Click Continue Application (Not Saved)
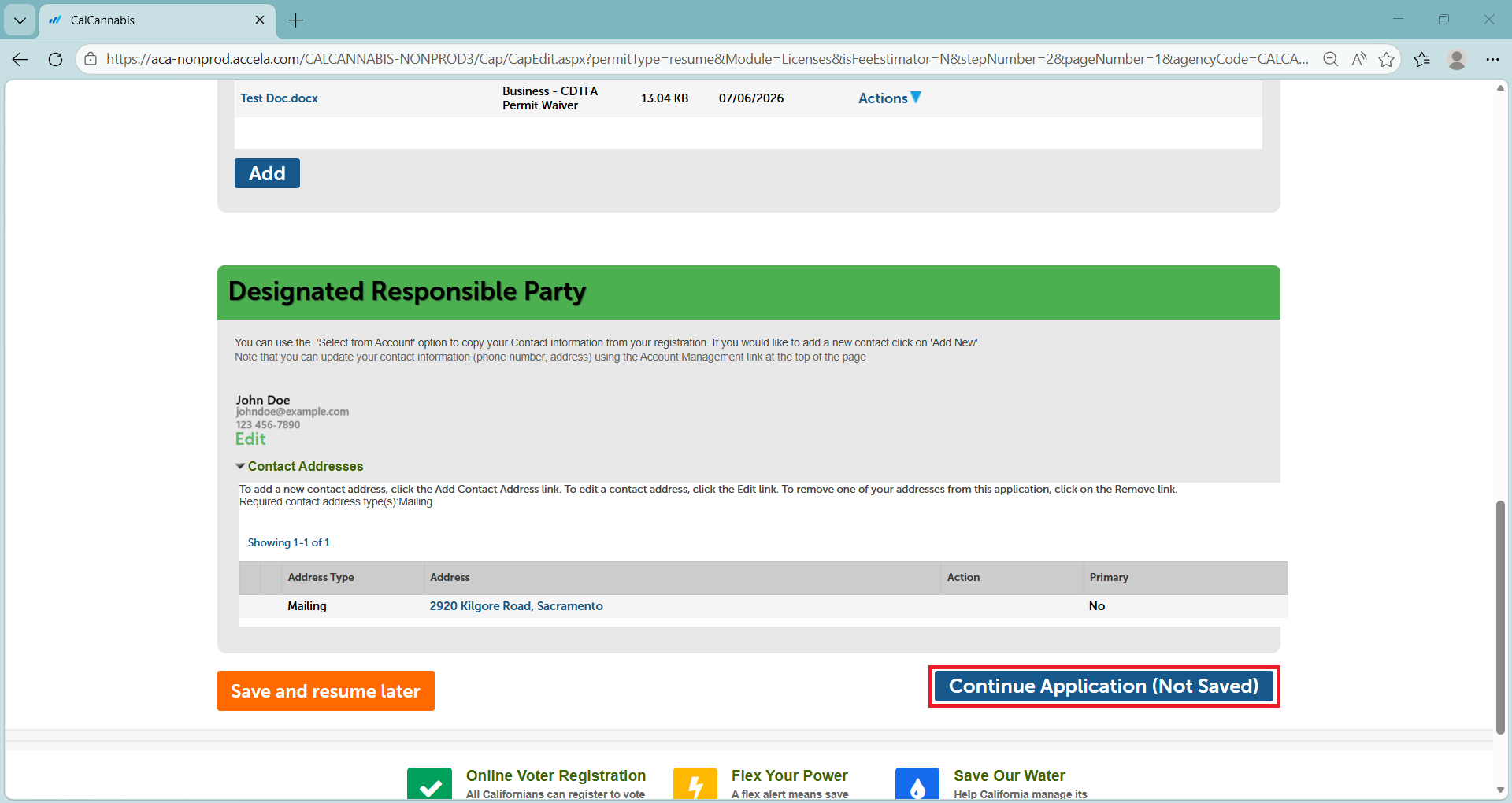 point(1104,686)
